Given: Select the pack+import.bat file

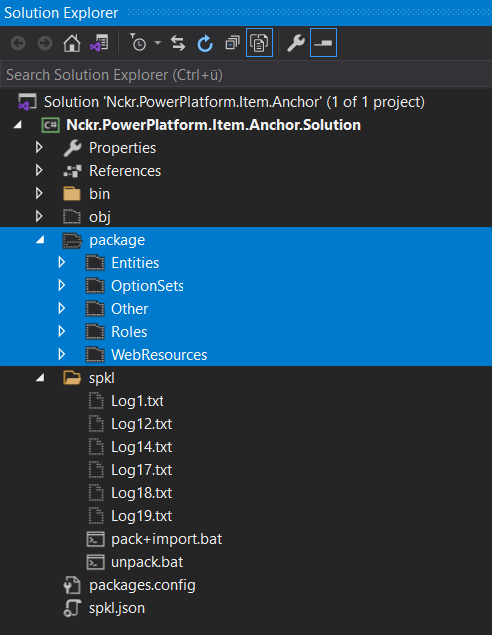Looking at the screenshot, I should tap(166, 539).
